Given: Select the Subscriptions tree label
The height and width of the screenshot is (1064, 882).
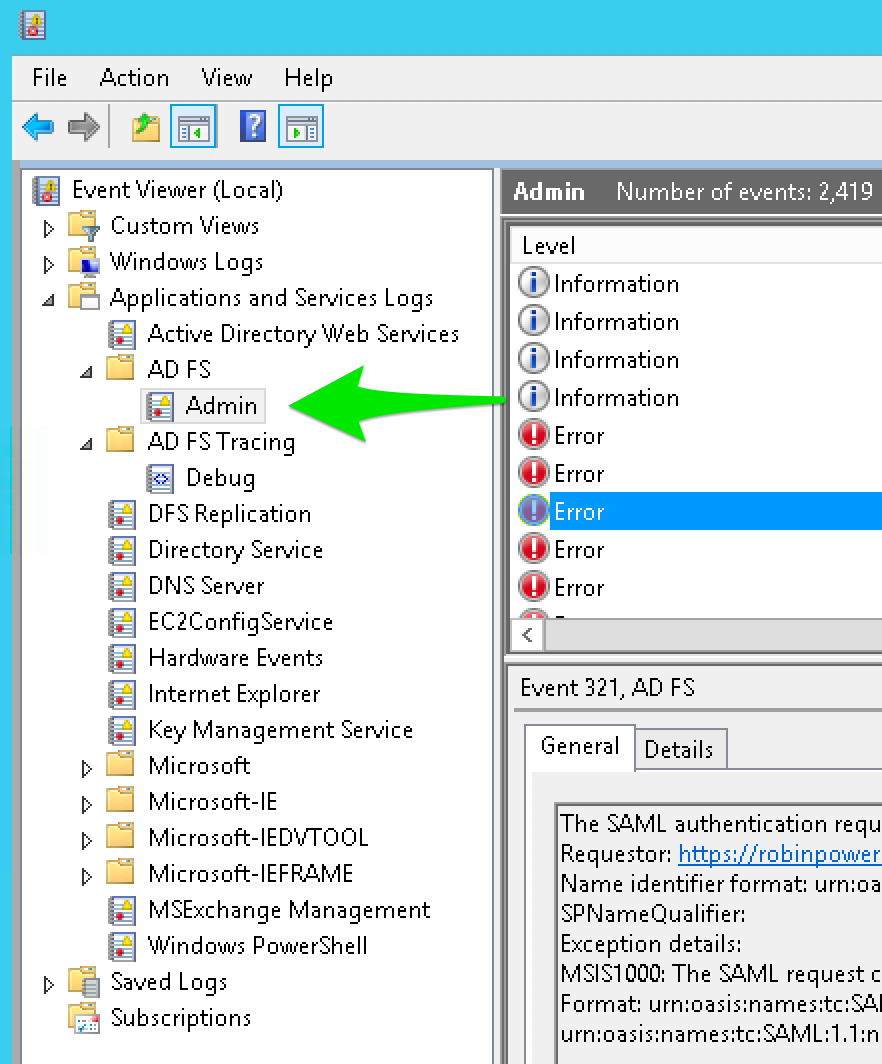Looking at the screenshot, I should tap(181, 1018).
